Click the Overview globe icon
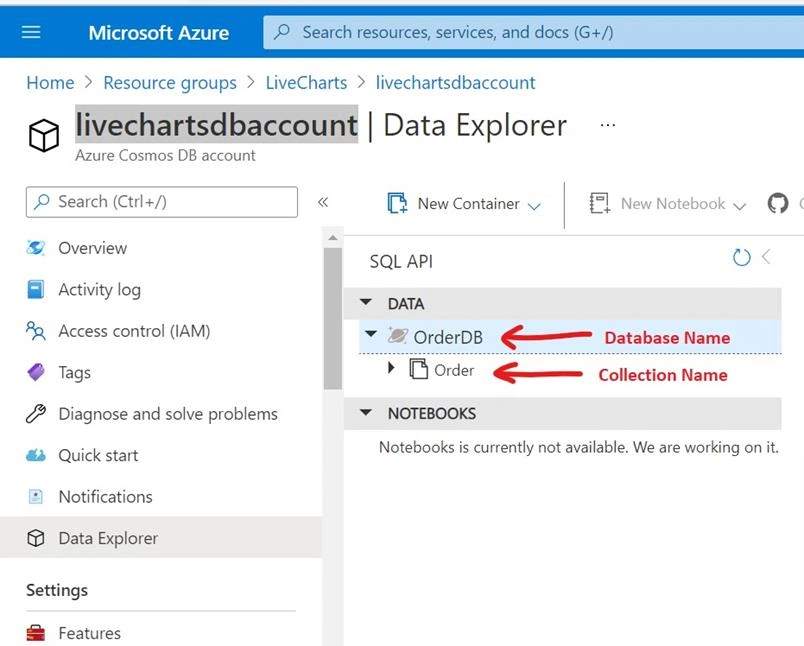804x646 pixels. 35,248
